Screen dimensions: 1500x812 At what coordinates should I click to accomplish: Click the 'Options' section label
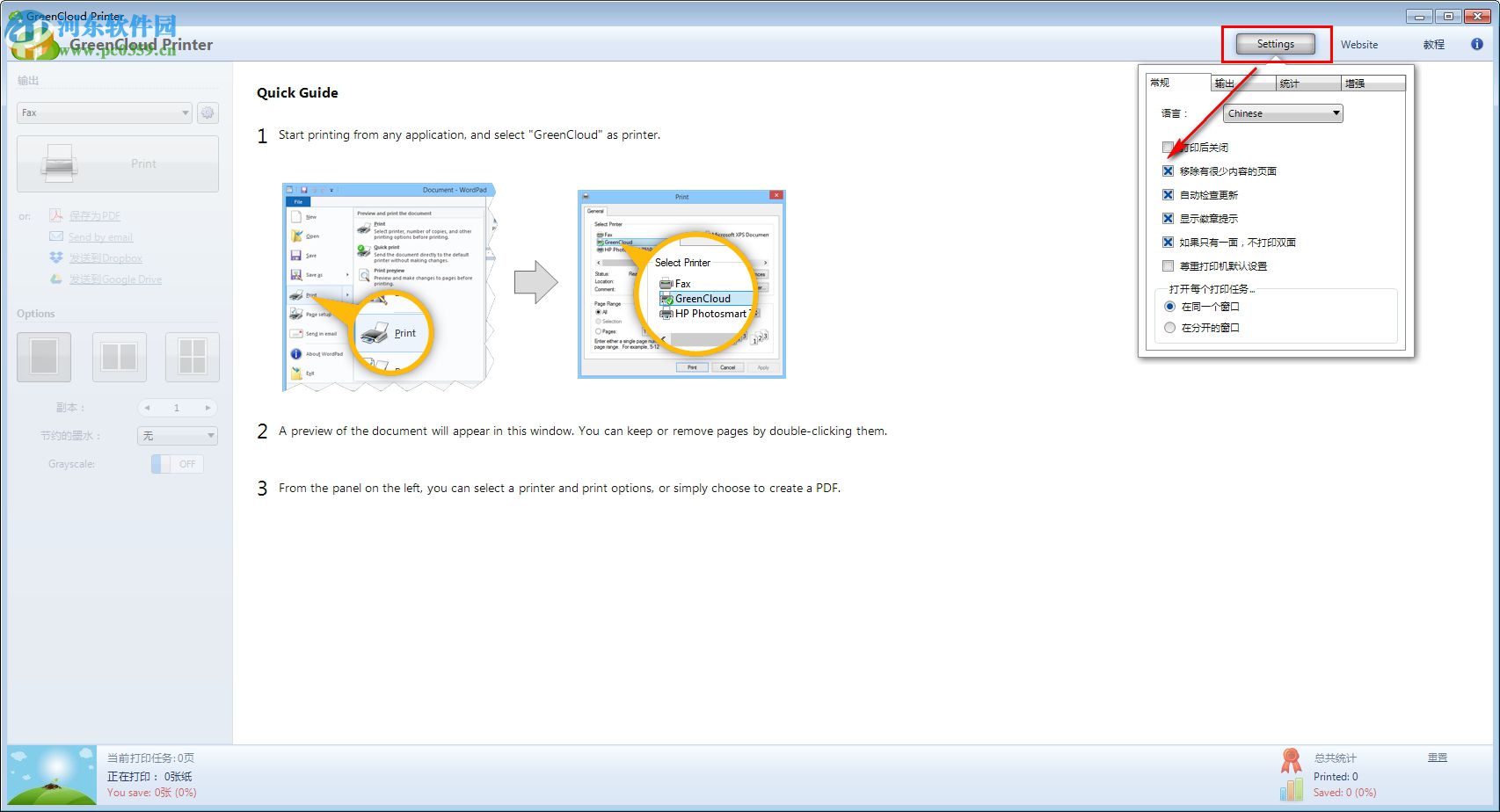click(x=35, y=313)
